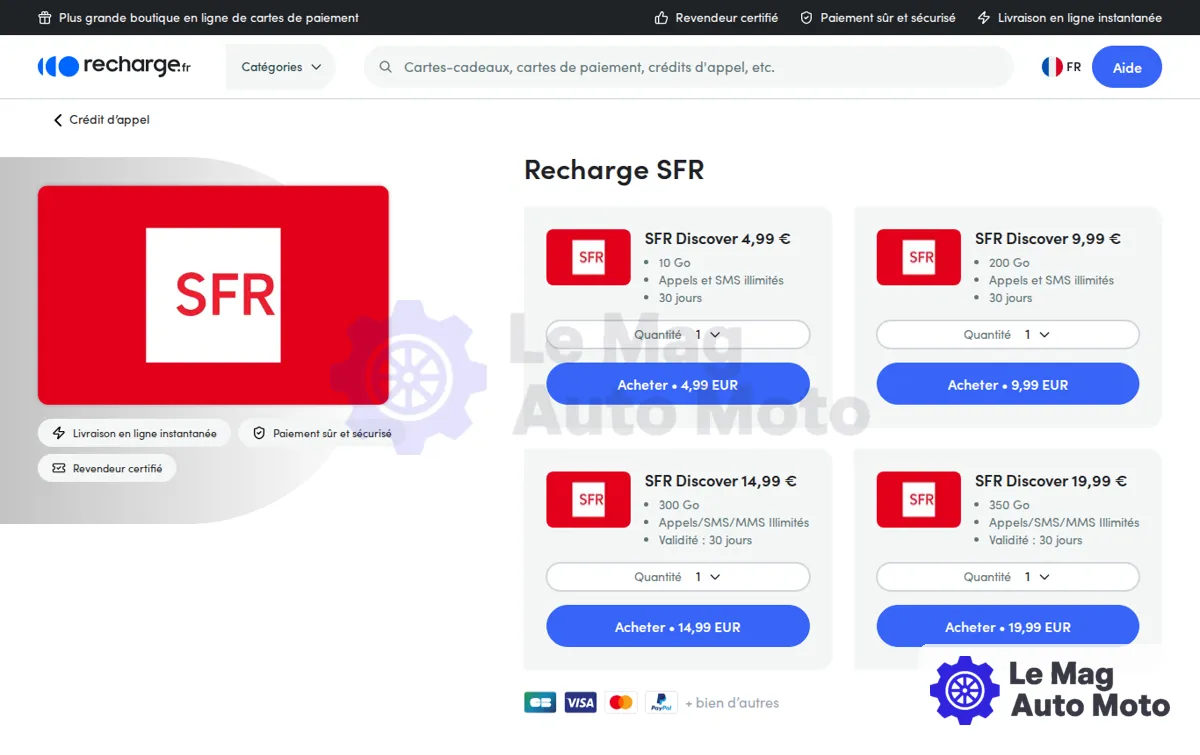Click the FR language selector label
This screenshot has height=755, width=1200.
(1074, 67)
